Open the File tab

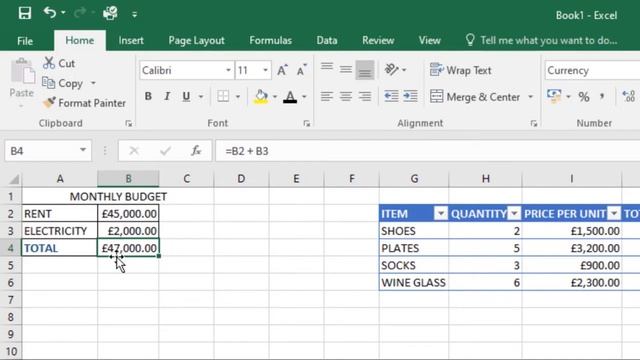pyautogui.click(x=25, y=41)
